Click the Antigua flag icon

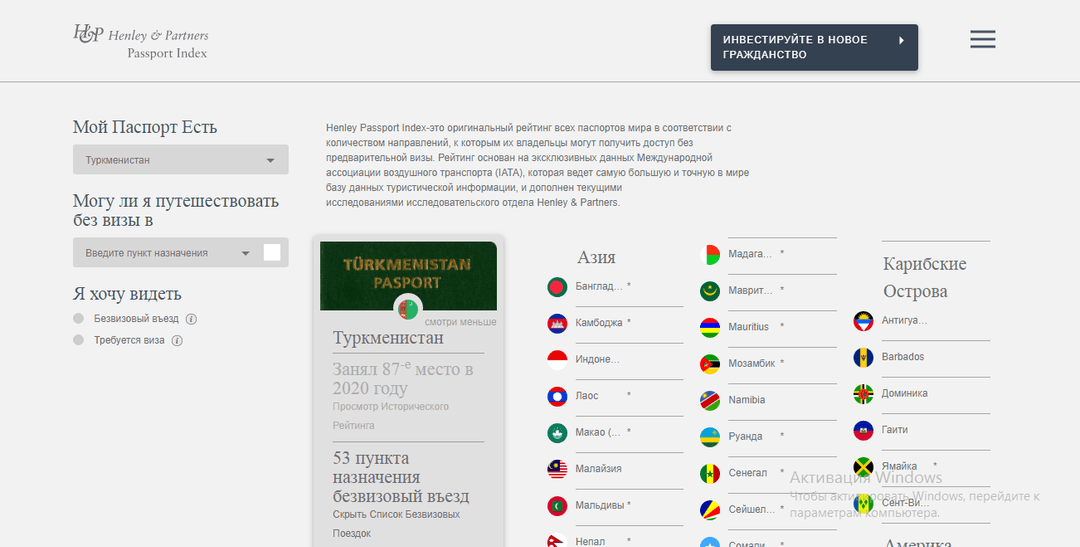(863, 321)
